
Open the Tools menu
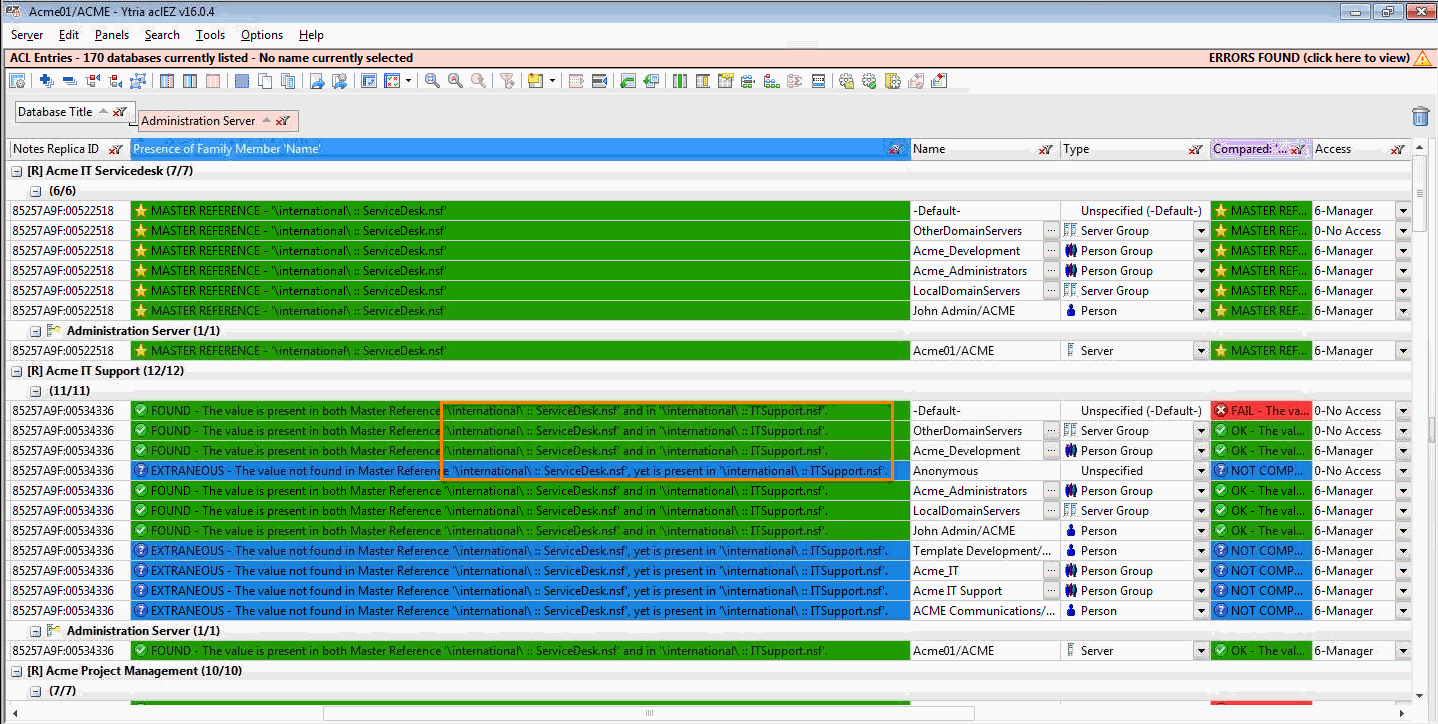[210, 35]
